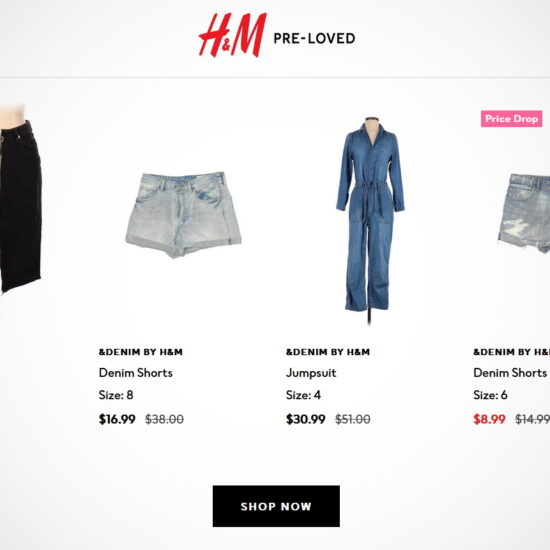Click the struck-through $51.00 original price

[x=353, y=419]
